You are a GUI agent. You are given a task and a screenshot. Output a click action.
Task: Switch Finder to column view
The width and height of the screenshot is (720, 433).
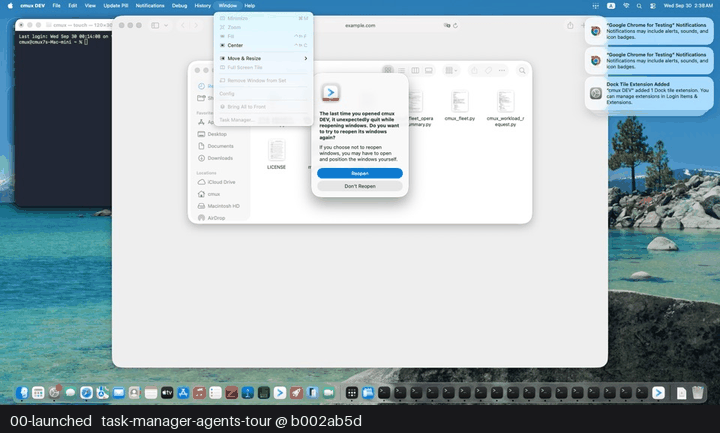point(415,70)
